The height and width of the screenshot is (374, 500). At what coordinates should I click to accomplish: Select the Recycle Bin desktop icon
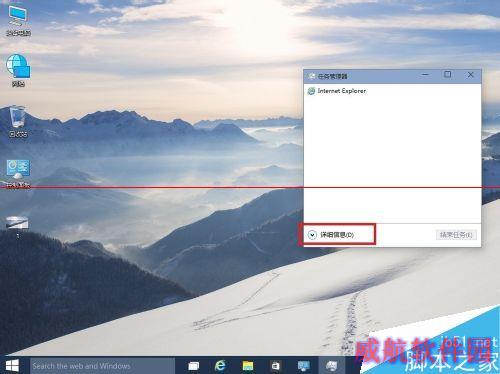point(18,122)
